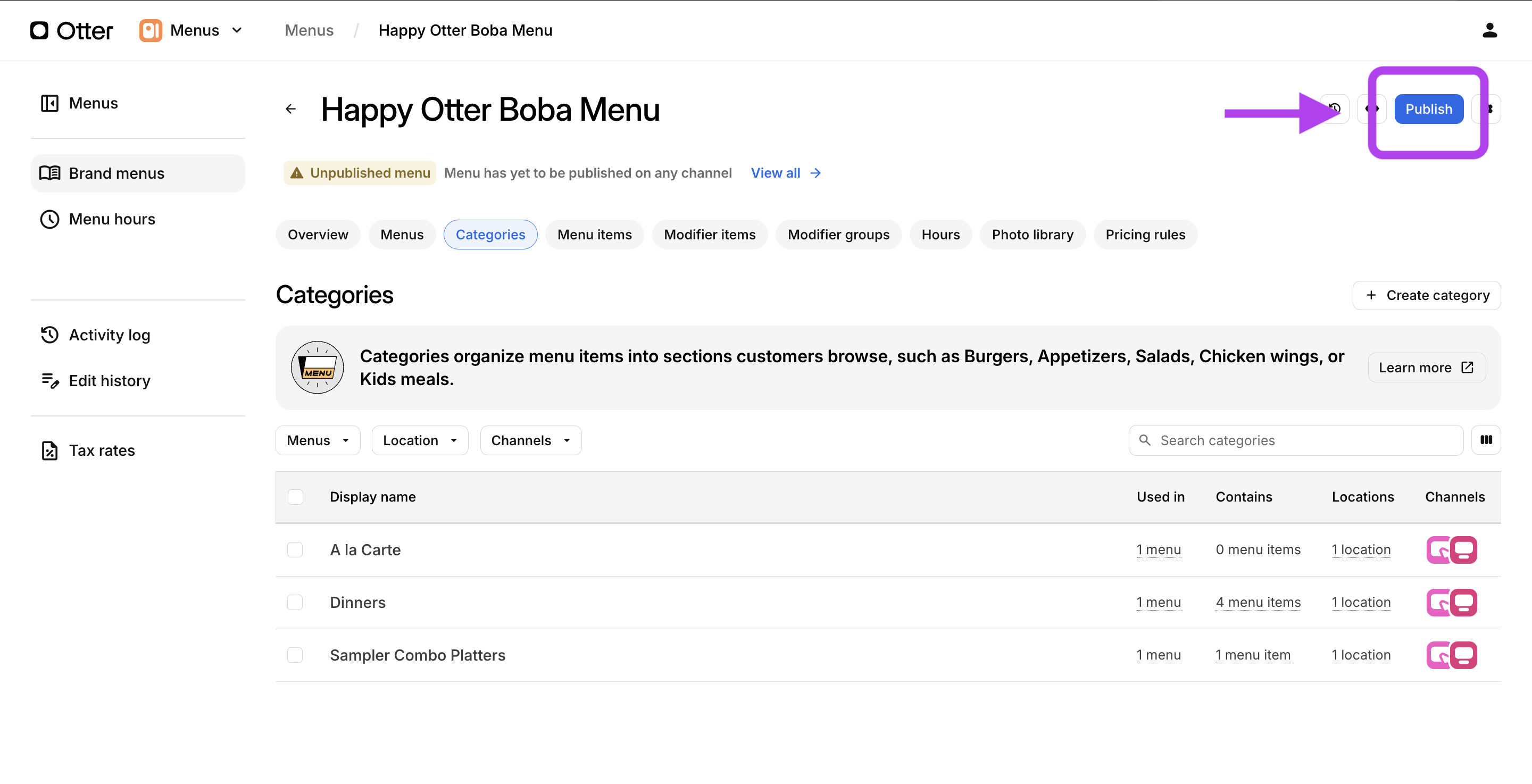Screen dimensions: 1532x784
Task: Check the A la Carte row checkbox
Action: [x=295, y=549]
